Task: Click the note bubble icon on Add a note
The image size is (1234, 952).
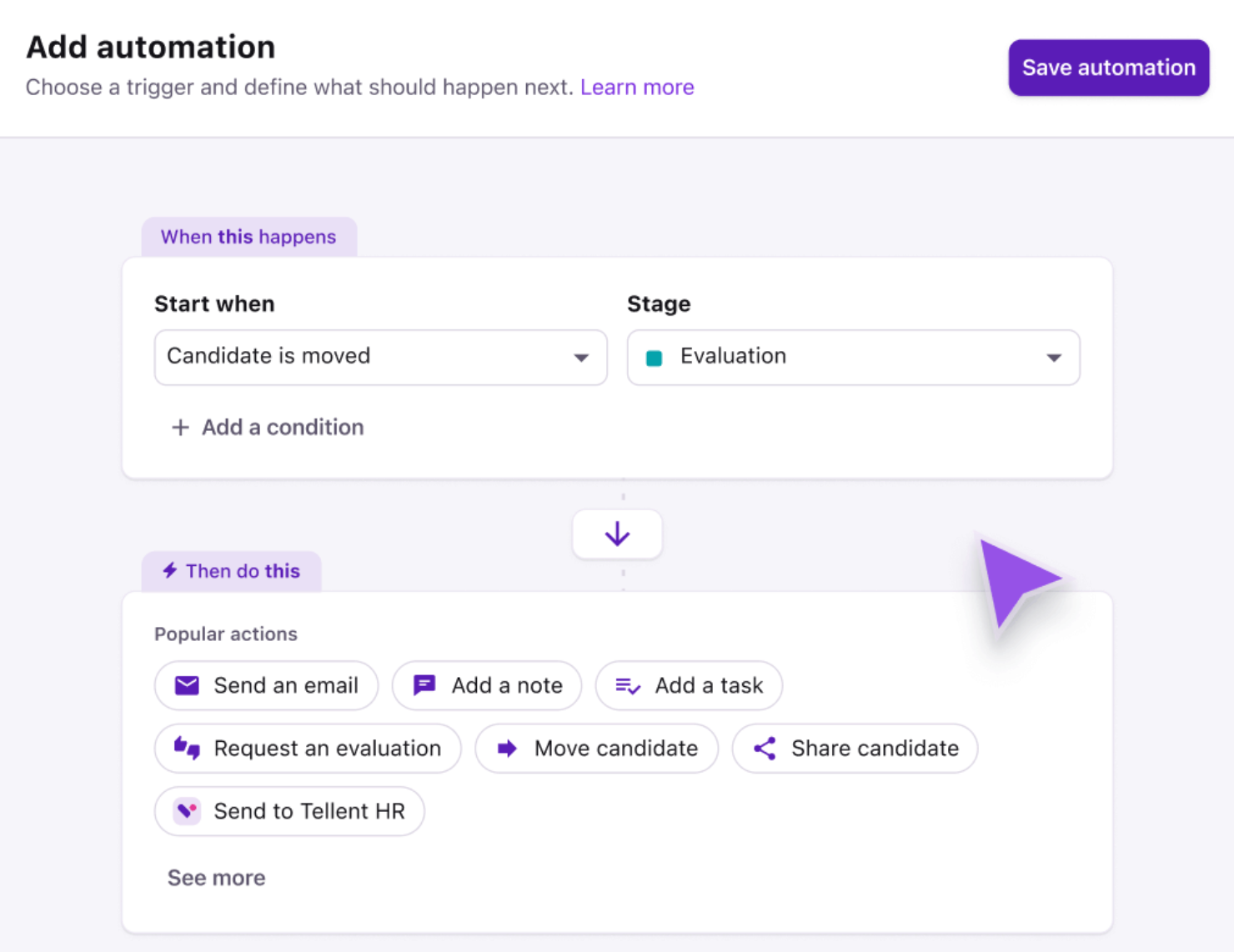Action: [x=424, y=685]
